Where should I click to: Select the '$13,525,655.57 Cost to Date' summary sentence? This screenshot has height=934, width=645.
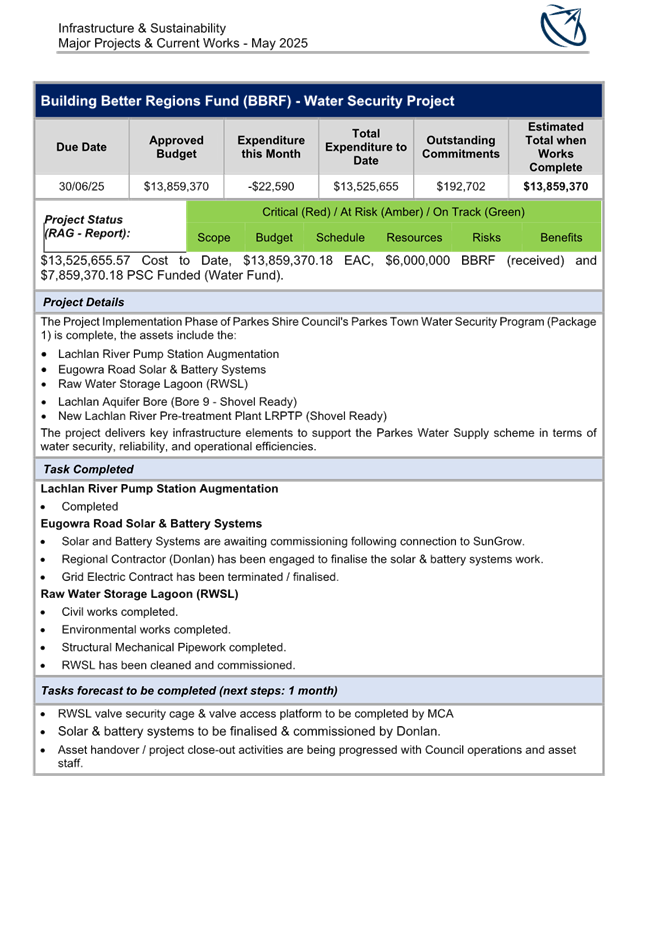pos(319,268)
